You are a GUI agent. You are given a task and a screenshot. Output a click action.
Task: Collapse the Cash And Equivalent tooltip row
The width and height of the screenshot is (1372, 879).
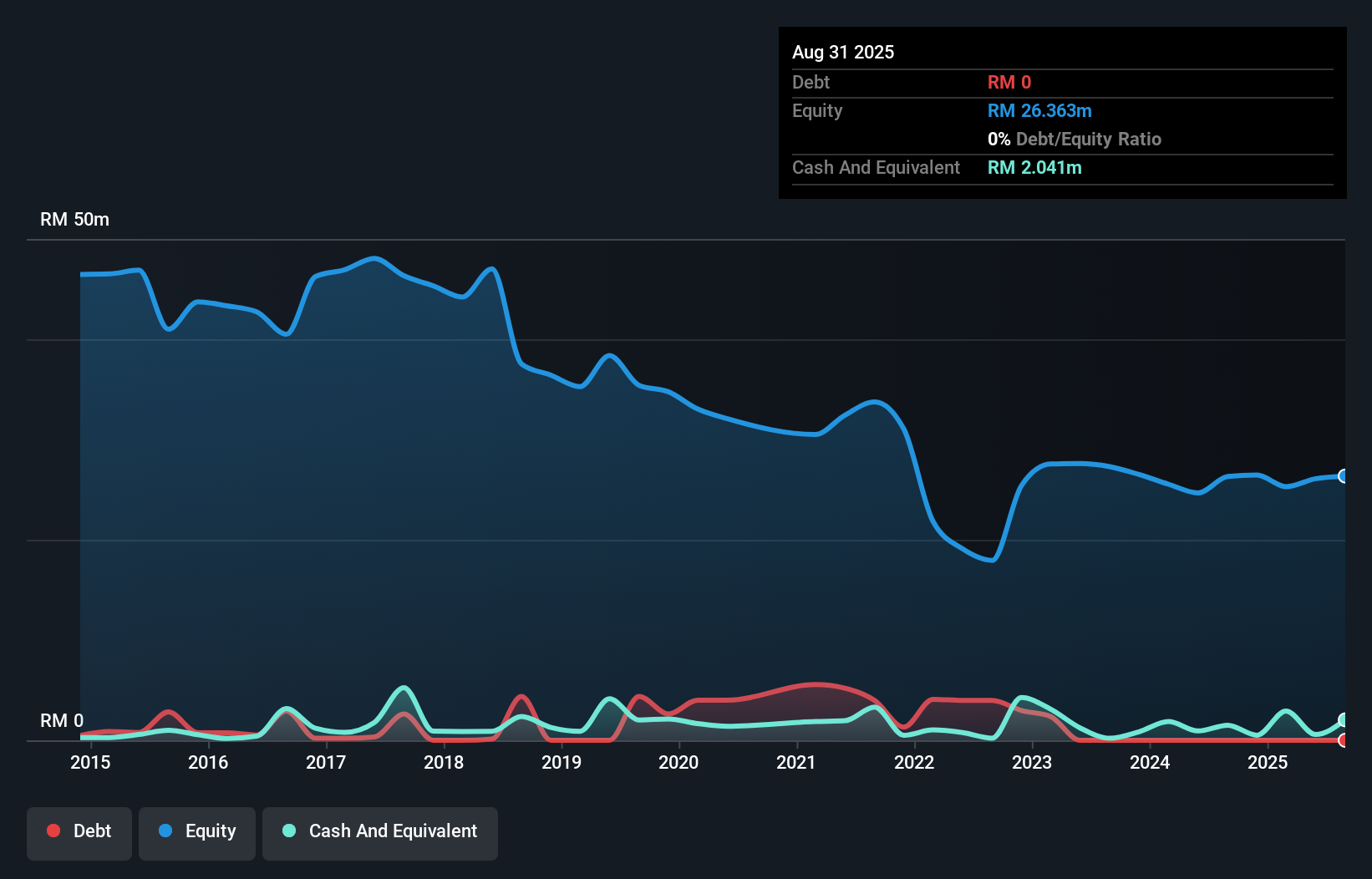point(876,167)
